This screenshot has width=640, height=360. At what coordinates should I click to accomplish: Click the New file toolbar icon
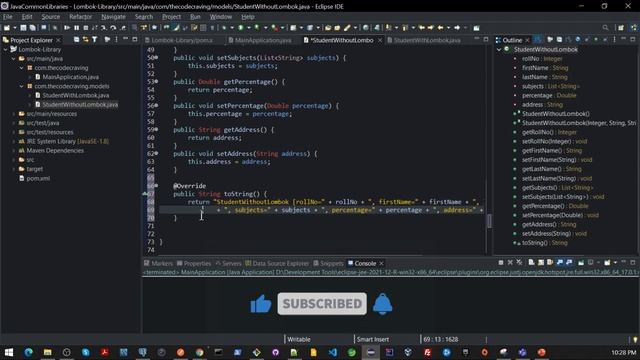tap(7, 28)
